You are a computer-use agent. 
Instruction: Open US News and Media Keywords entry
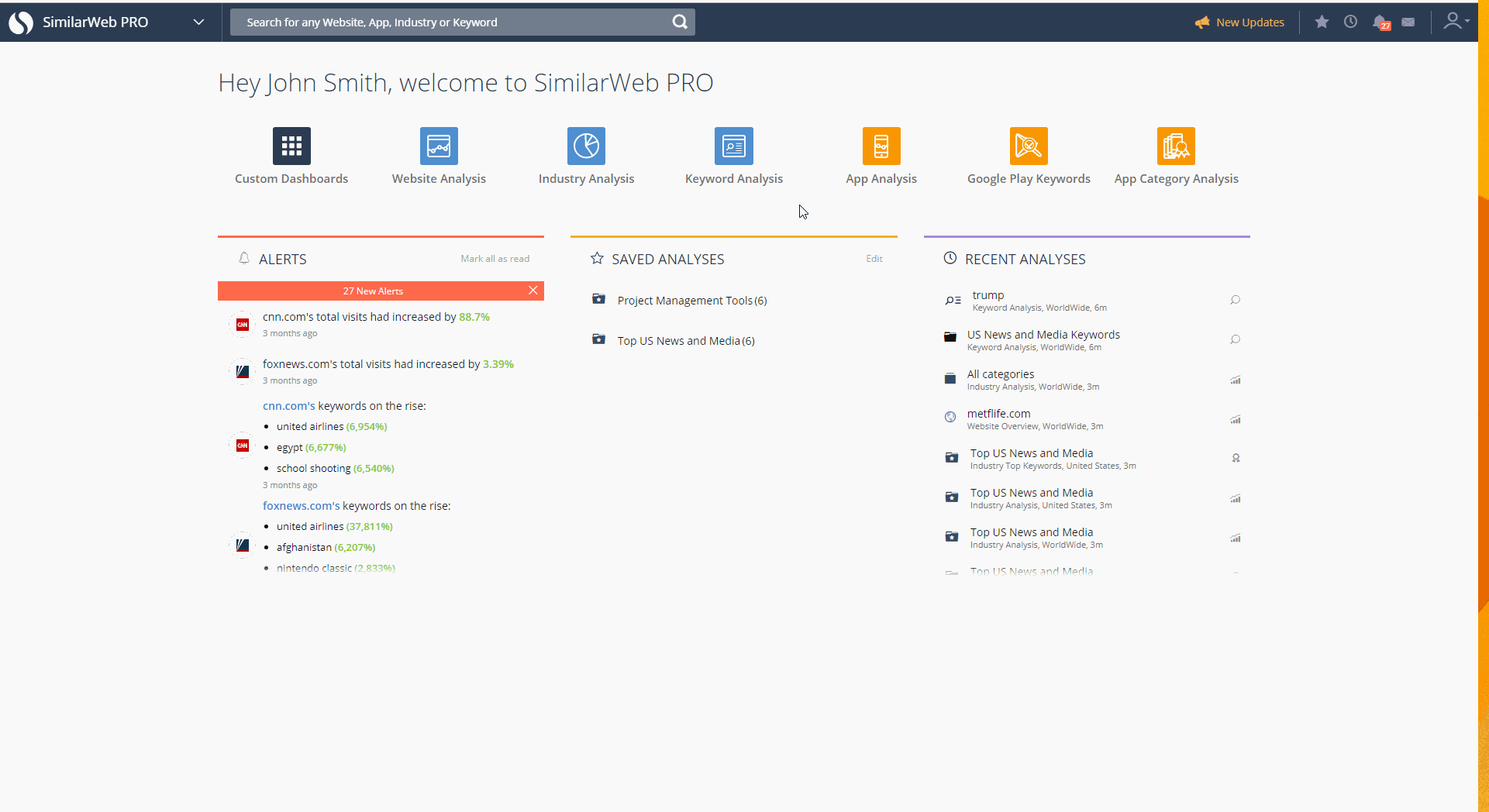pyautogui.click(x=1043, y=340)
